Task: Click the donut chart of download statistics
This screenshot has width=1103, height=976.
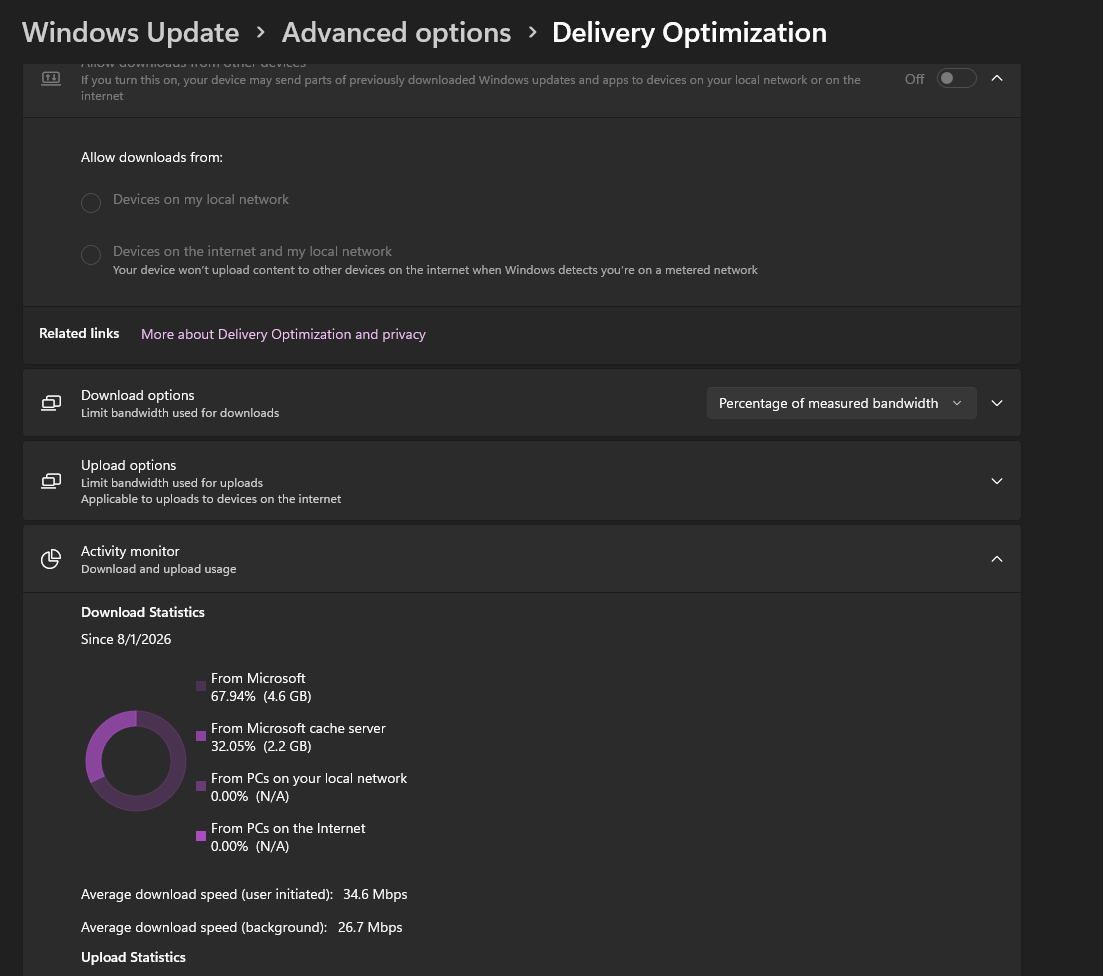Action: (136, 761)
